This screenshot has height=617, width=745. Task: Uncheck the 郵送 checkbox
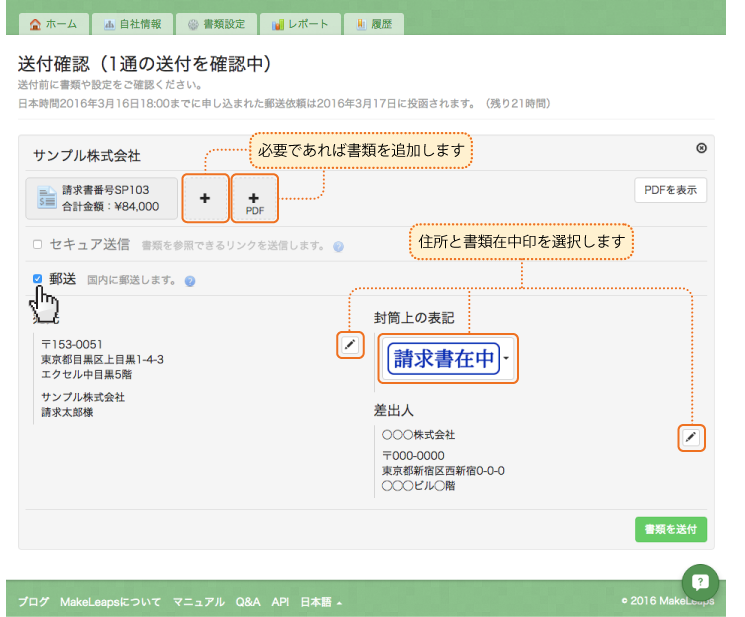[x=37, y=279]
